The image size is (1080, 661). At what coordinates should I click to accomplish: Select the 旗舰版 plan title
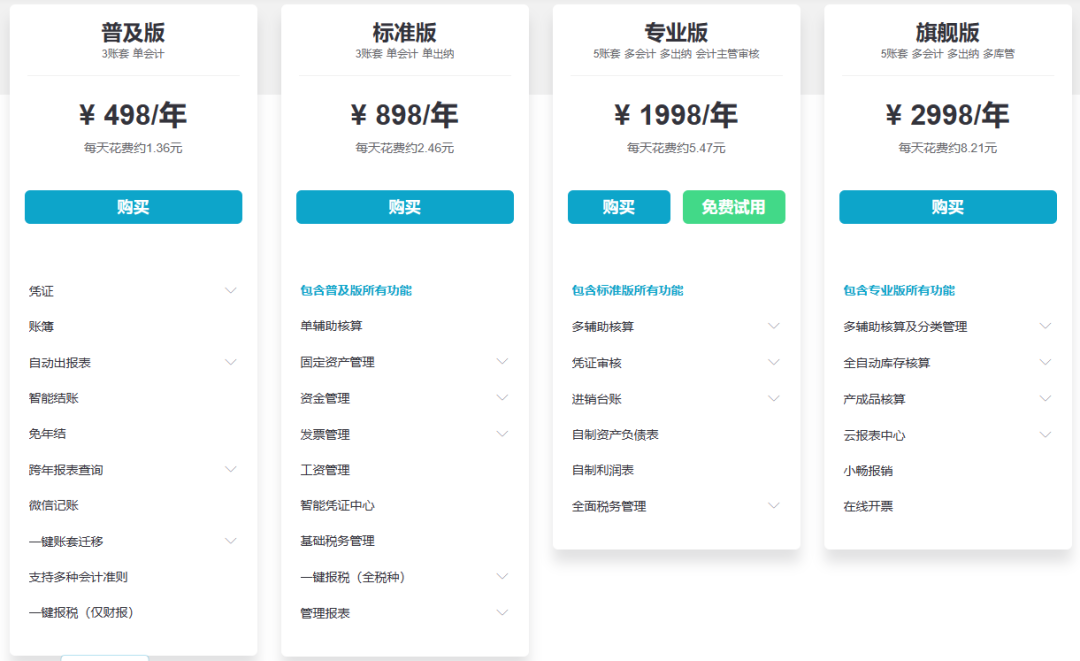pos(947,32)
